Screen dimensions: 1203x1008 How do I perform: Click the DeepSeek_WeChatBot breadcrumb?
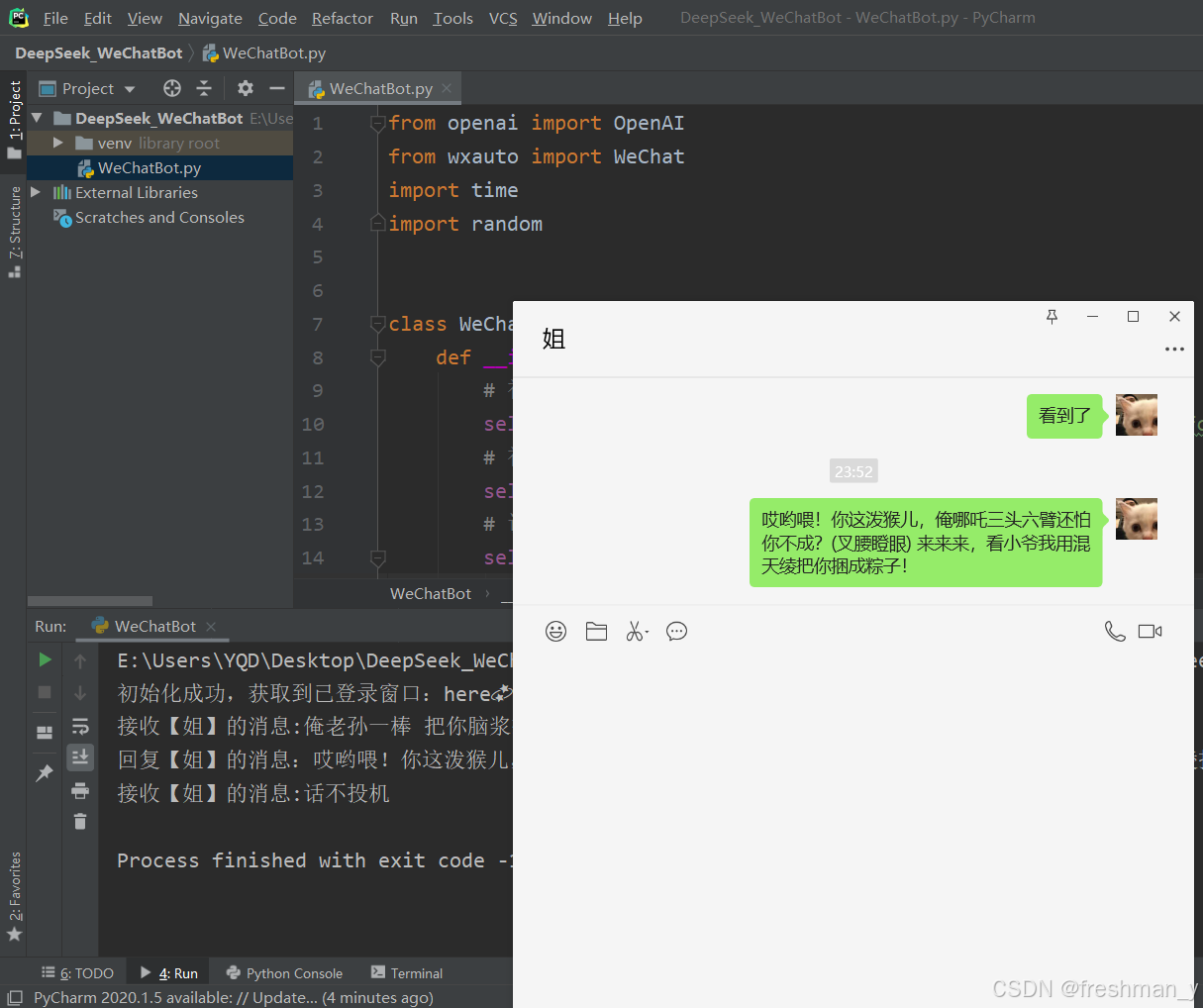tap(99, 52)
